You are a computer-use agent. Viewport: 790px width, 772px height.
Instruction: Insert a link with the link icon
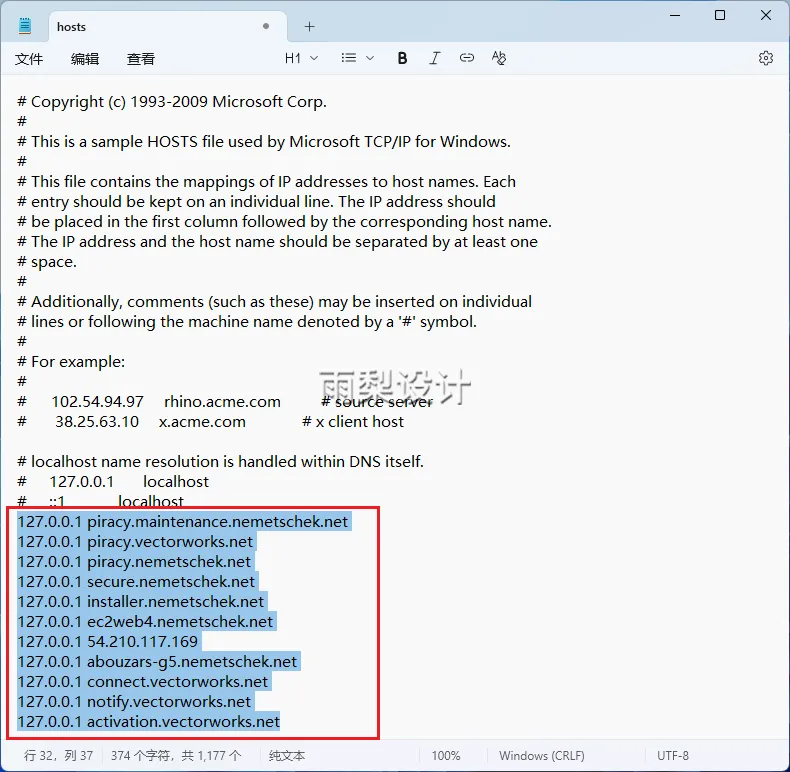(467, 58)
